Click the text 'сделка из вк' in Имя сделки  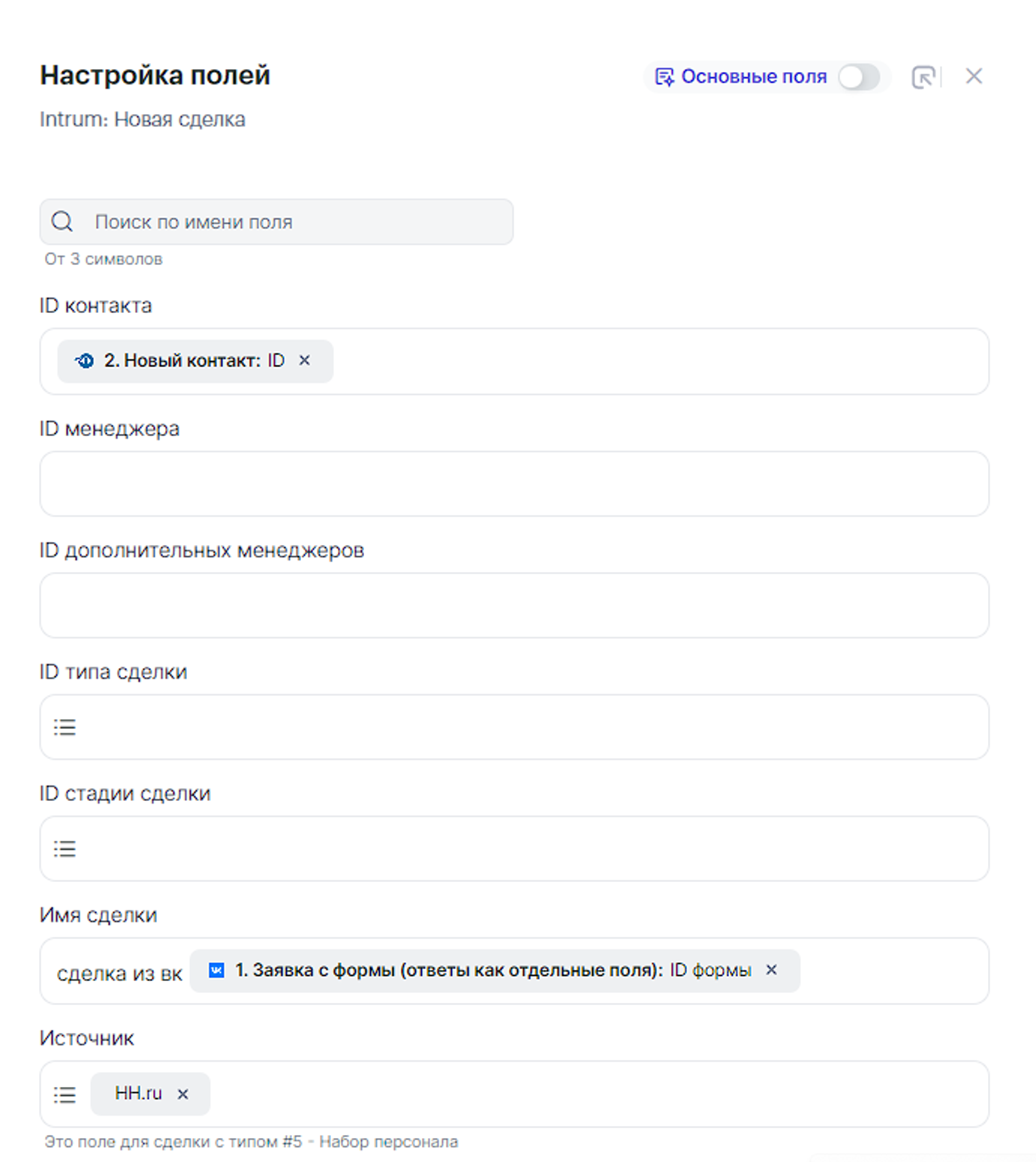tap(119, 974)
